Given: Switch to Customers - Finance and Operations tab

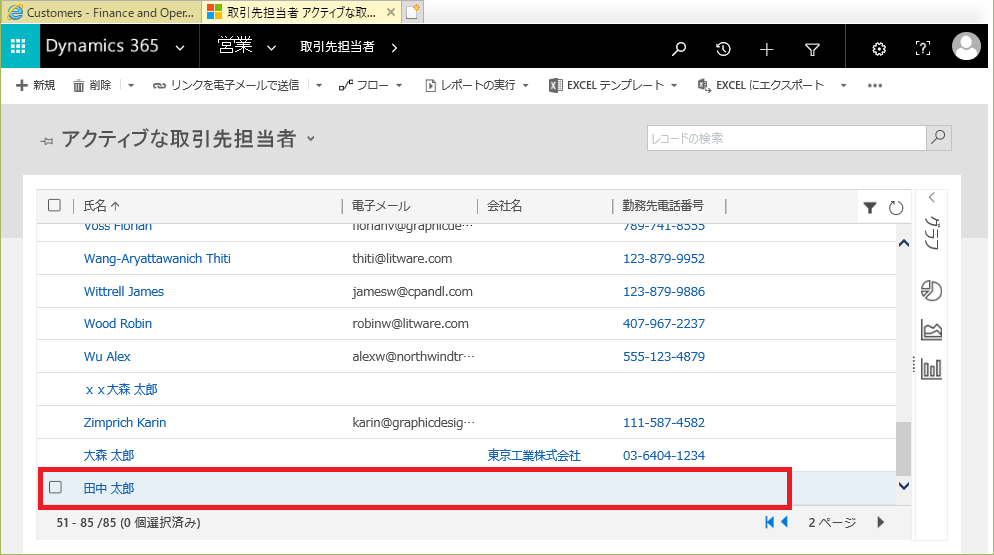Looking at the screenshot, I should point(101,12).
